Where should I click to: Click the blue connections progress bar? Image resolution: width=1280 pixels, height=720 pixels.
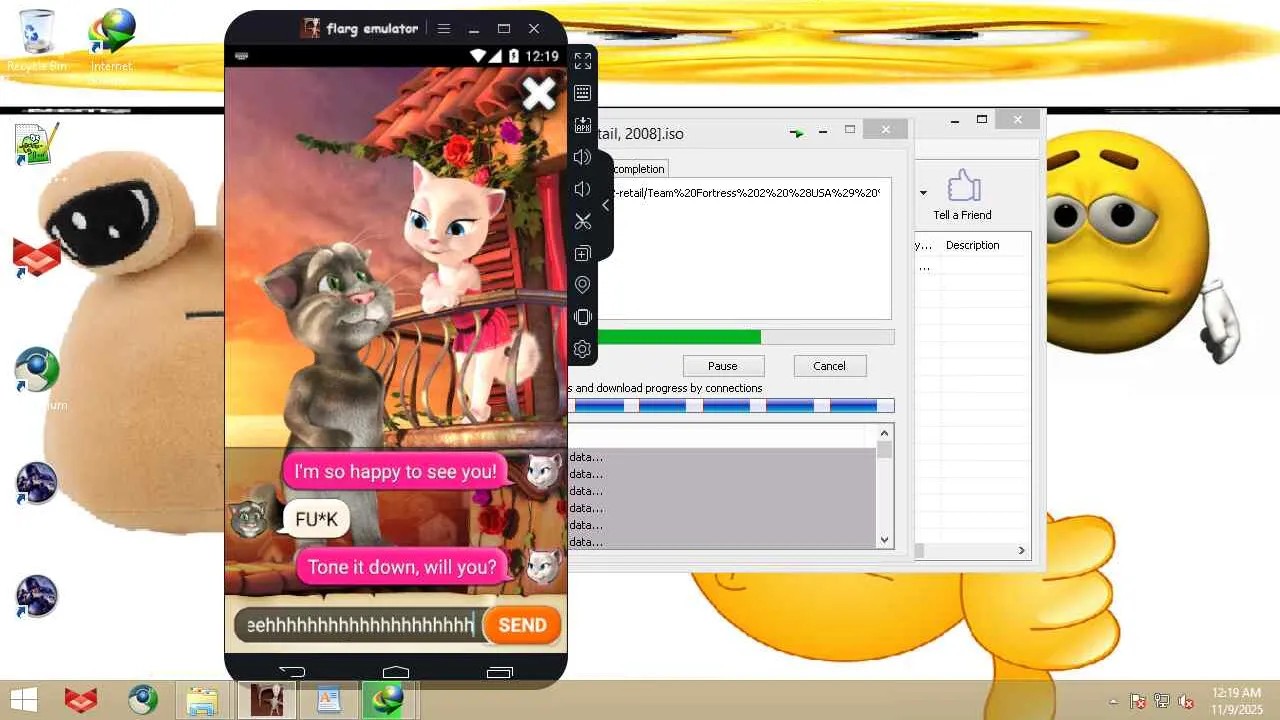pyautogui.click(x=731, y=405)
